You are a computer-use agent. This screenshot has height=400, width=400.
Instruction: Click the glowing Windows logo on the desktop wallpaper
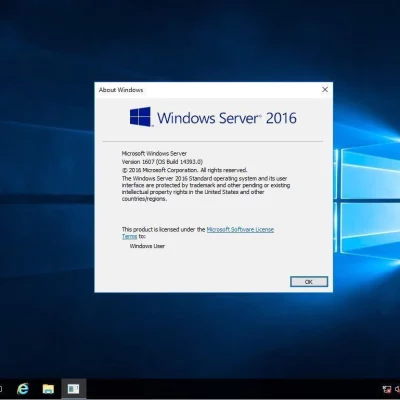368,200
